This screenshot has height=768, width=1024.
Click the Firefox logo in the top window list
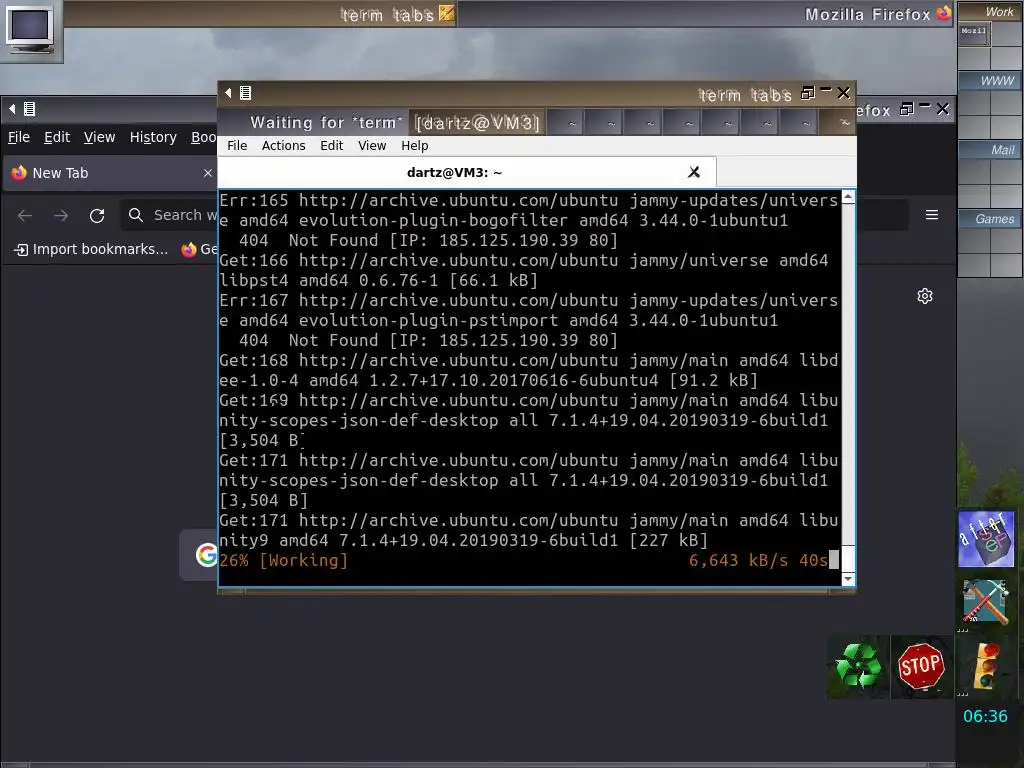tap(944, 13)
